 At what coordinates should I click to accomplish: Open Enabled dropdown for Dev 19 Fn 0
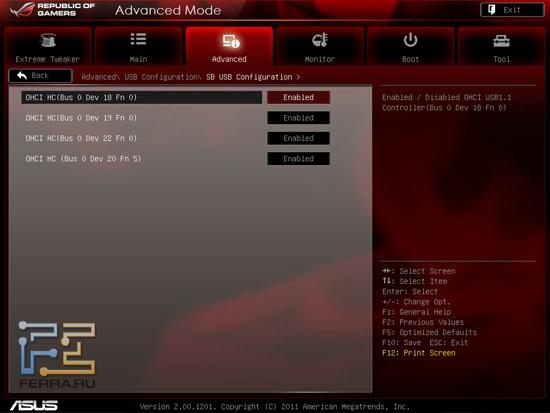click(x=299, y=118)
